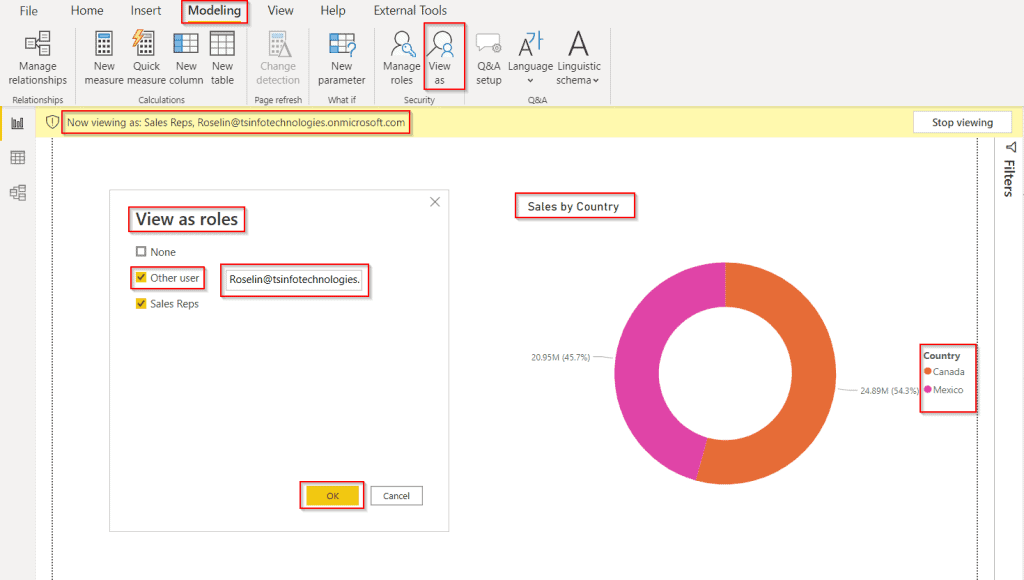Add a New table
1024x580 pixels.
point(222,59)
